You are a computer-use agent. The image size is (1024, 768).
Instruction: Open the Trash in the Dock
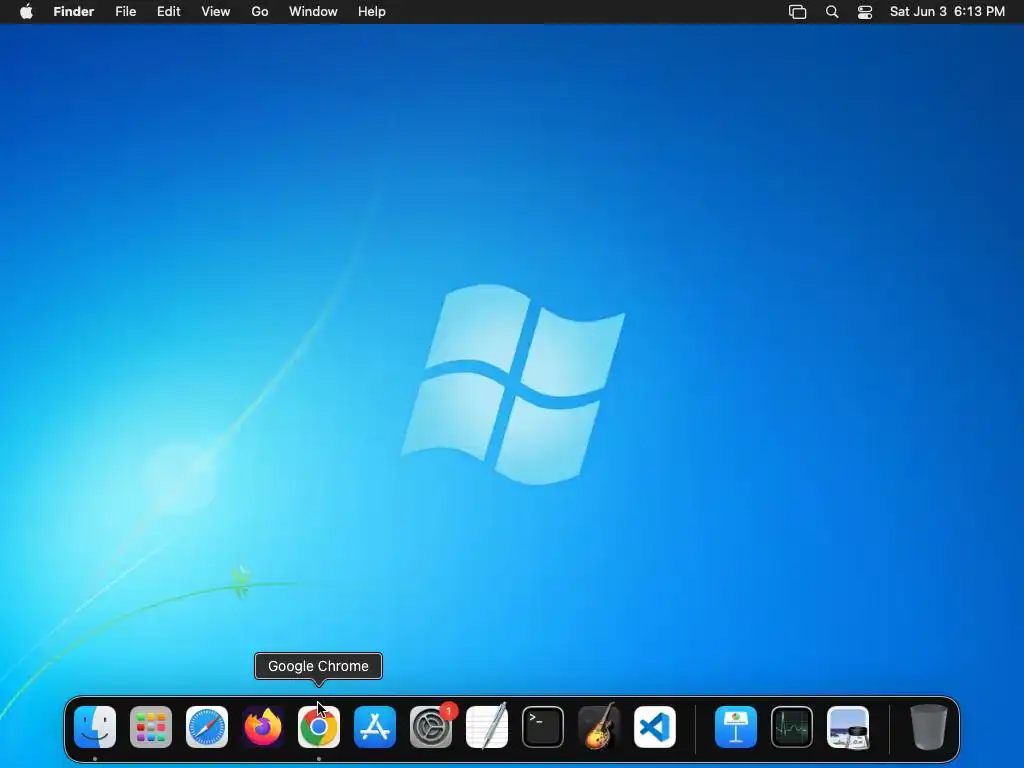[929, 727]
